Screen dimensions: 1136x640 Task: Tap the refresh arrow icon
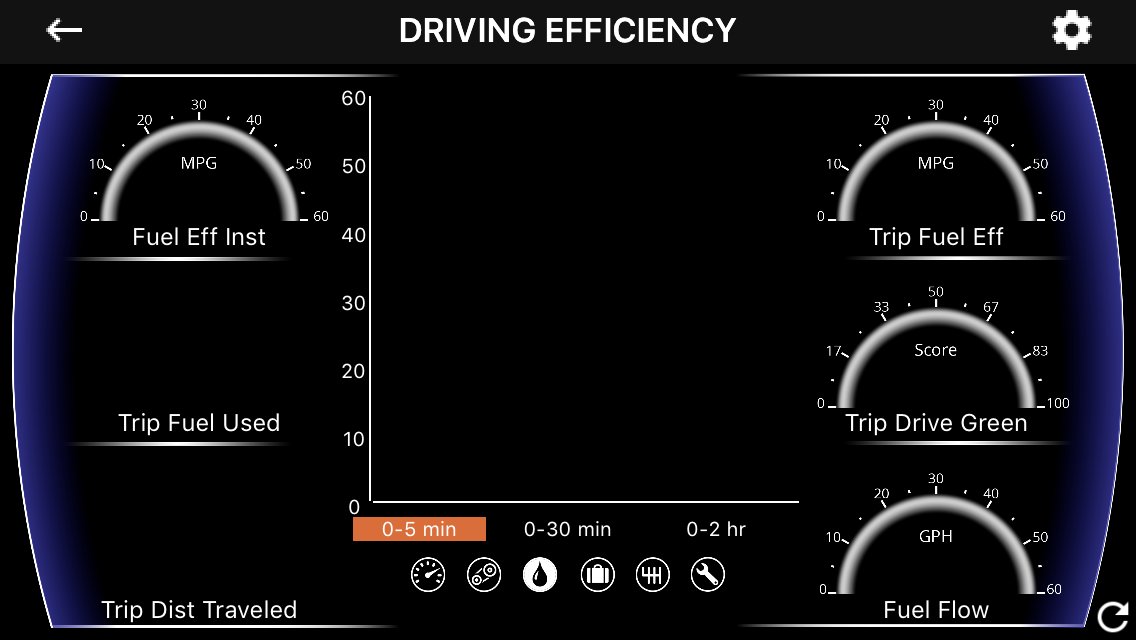tap(1113, 617)
